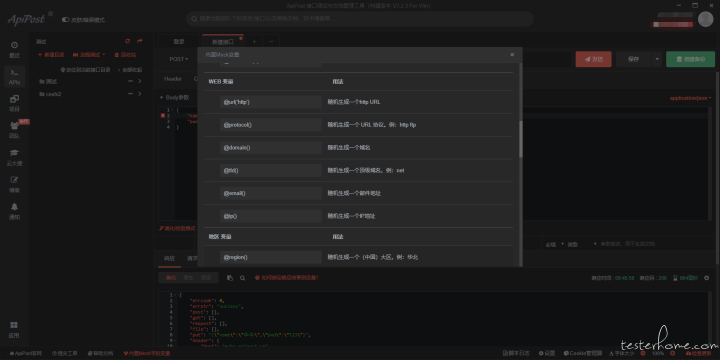
Task: Open the more menu on the first folder row
Action: click(130, 81)
